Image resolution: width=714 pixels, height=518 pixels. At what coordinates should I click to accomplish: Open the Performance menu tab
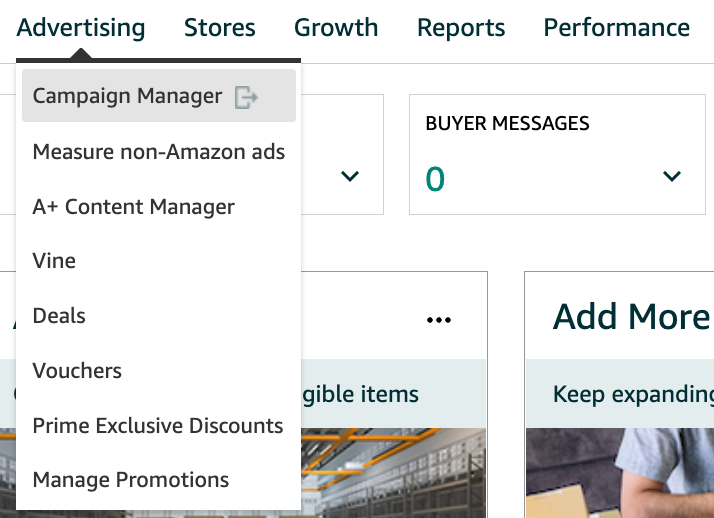pyautogui.click(x=617, y=28)
